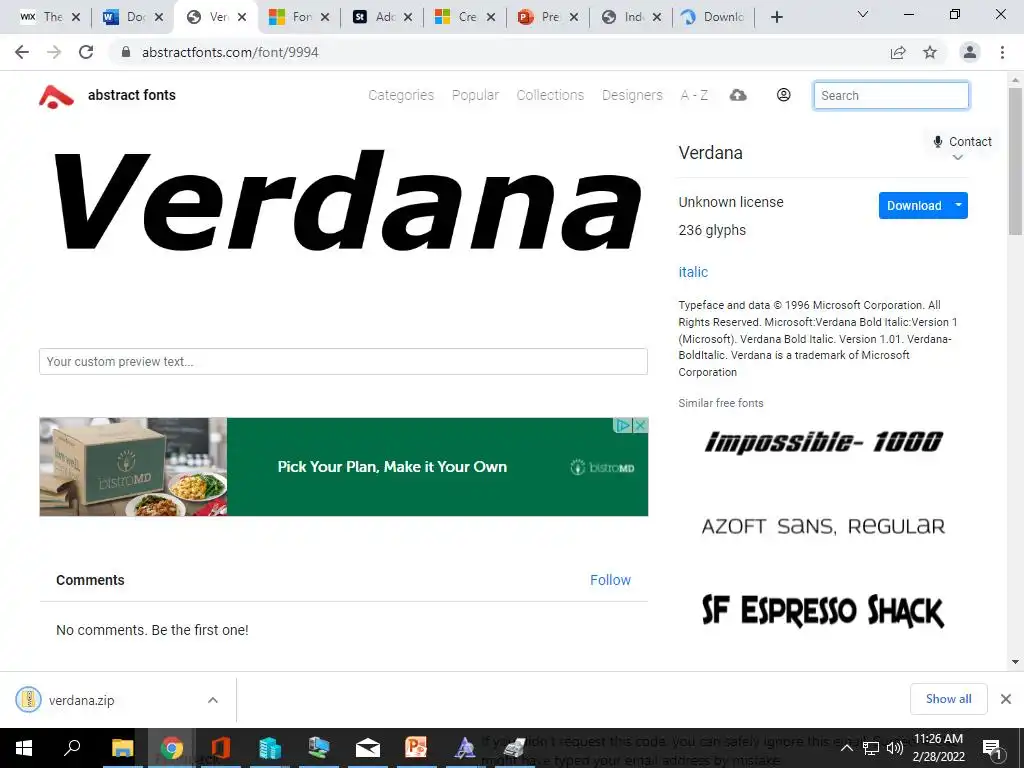Click the padlock site info icon
The image size is (1024, 768).
tap(126, 52)
